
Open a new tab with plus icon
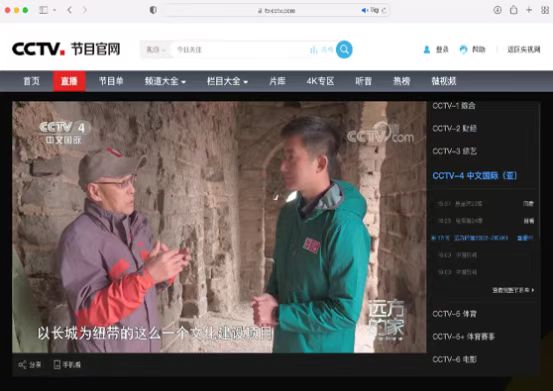529,10
